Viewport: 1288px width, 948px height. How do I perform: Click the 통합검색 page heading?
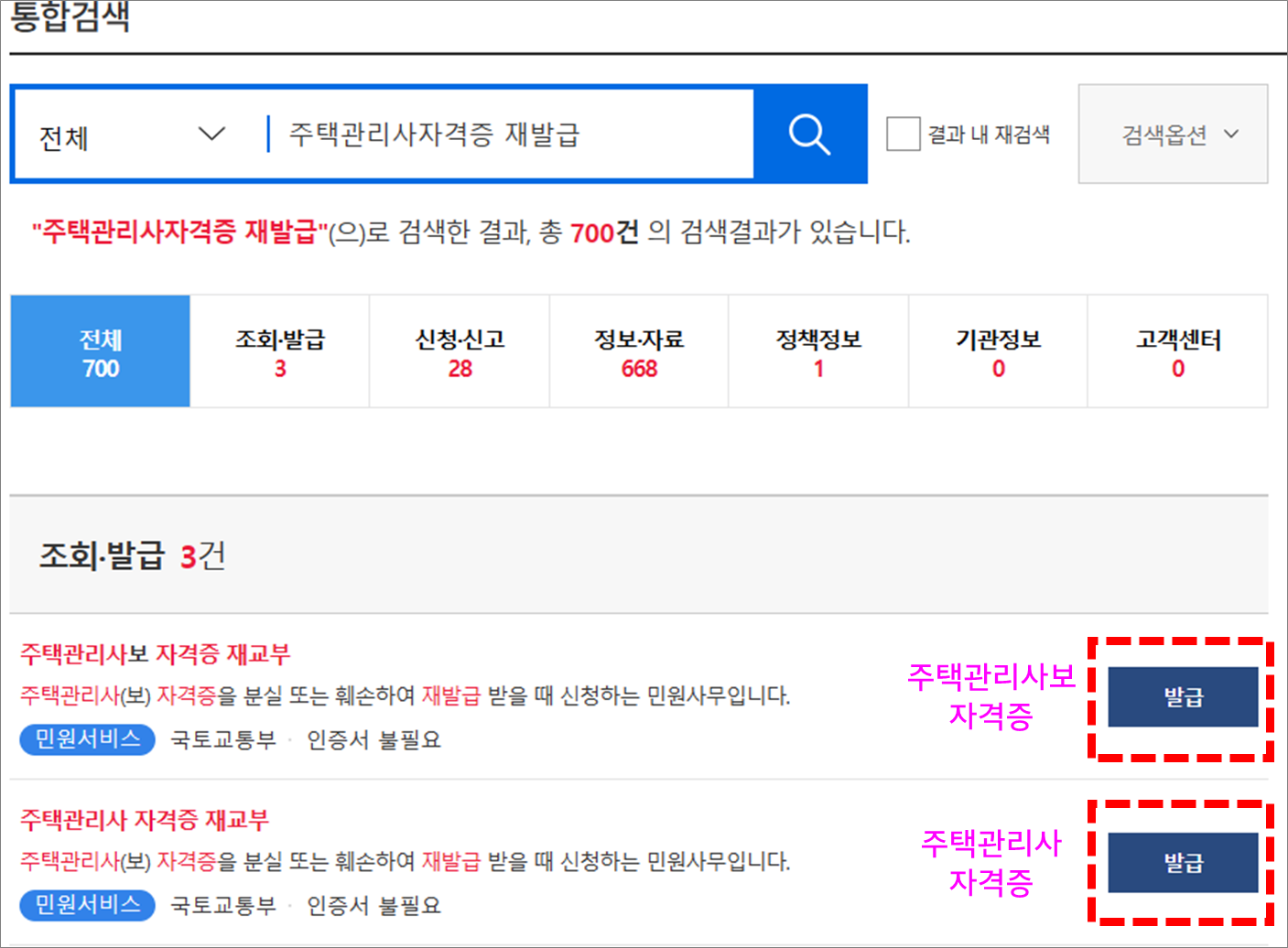[x=69, y=16]
